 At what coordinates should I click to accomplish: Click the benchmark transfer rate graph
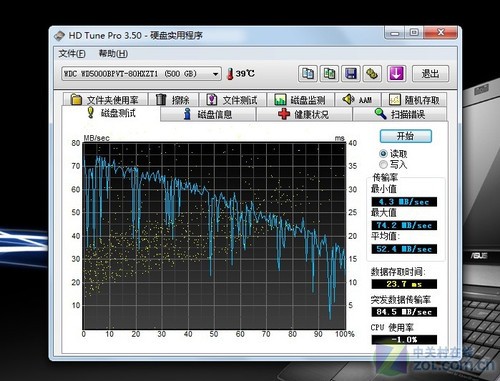[x=214, y=236]
